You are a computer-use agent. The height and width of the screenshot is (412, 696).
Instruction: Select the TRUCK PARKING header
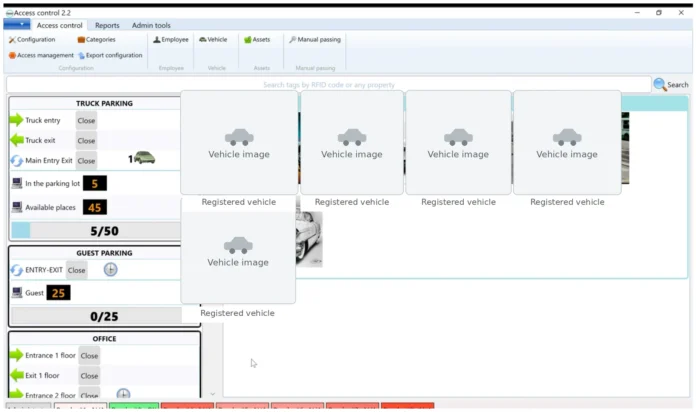tap(104, 103)
